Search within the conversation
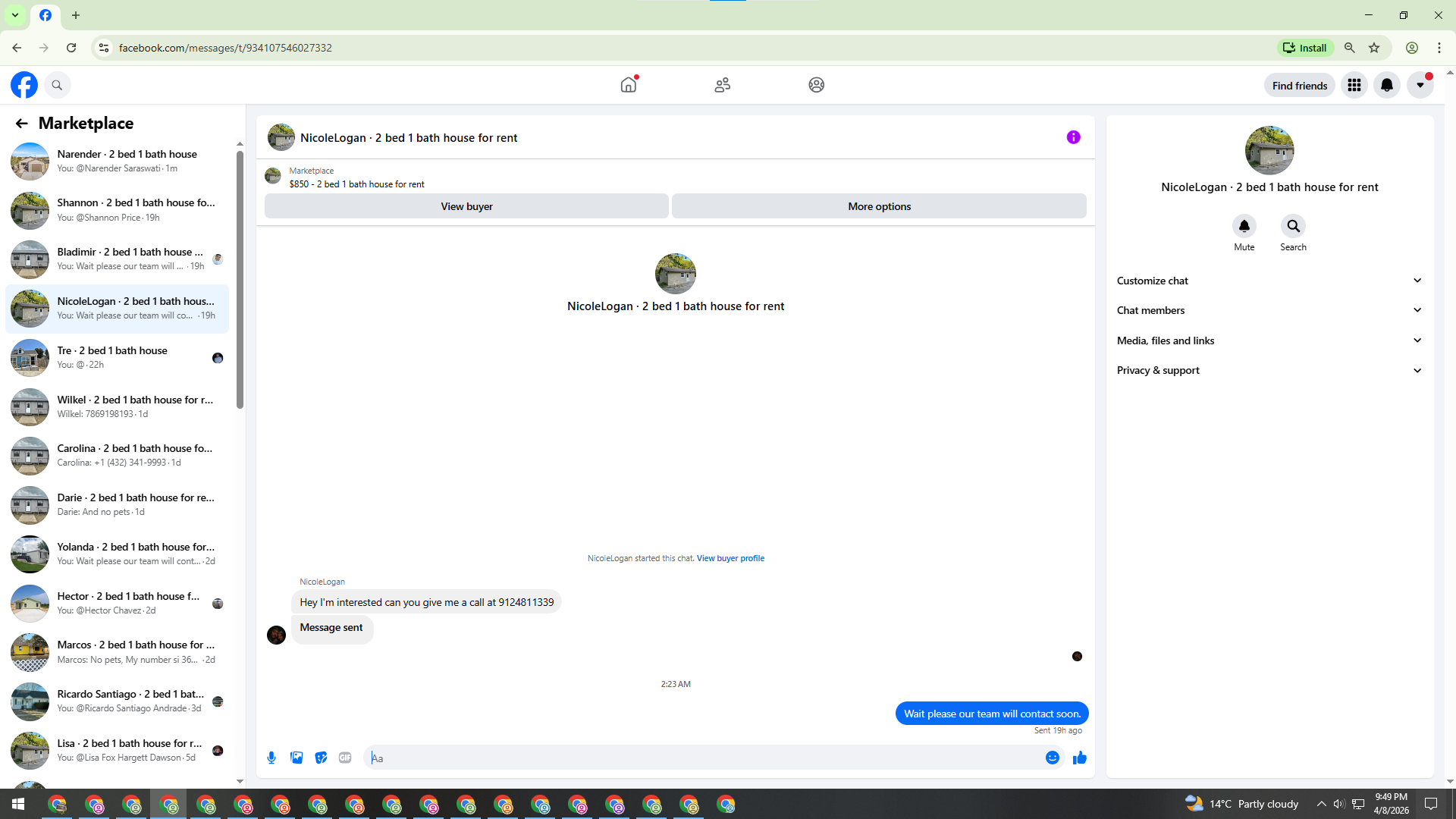1456x819 pixels. pyautogui.click(x=1293, y=226)
